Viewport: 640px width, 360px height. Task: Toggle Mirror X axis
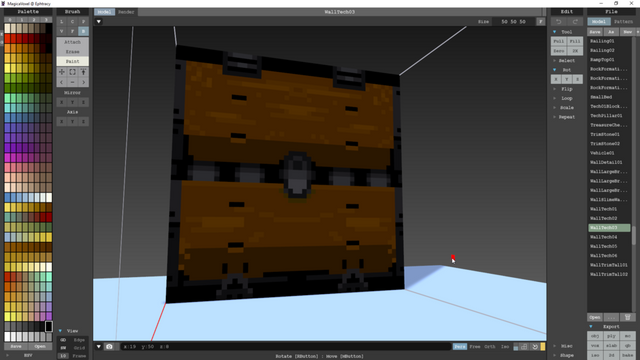62,102
